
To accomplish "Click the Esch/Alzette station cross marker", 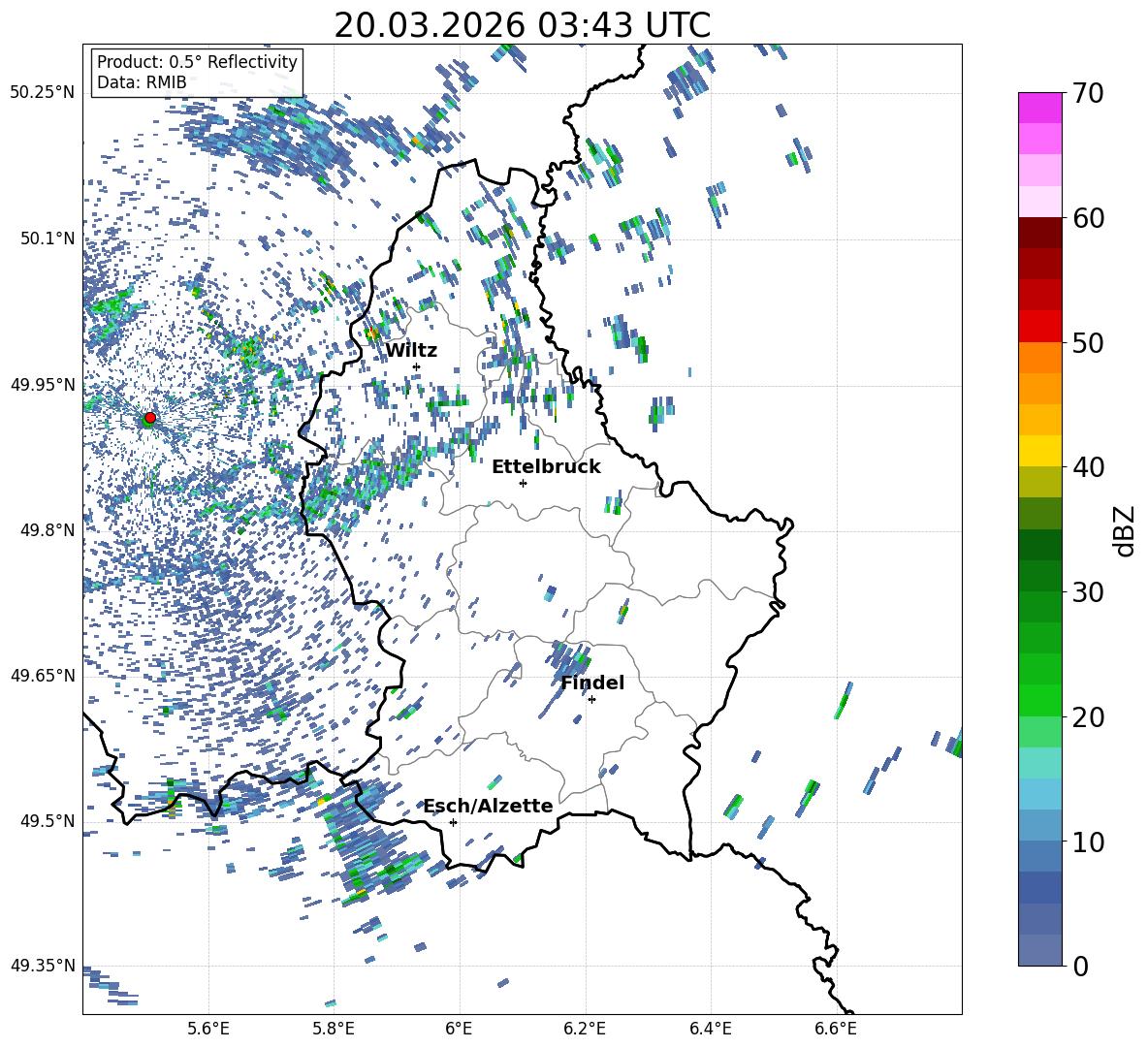I will [453, 822].
